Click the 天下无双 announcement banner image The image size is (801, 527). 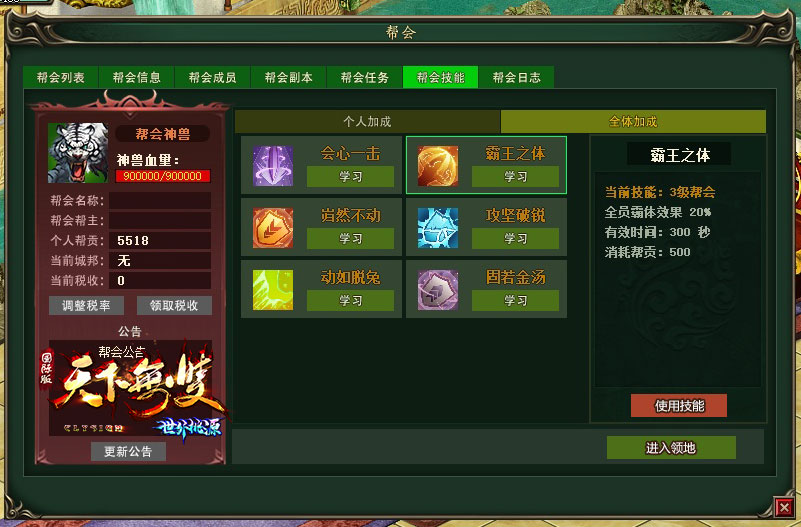pos(130,388)
